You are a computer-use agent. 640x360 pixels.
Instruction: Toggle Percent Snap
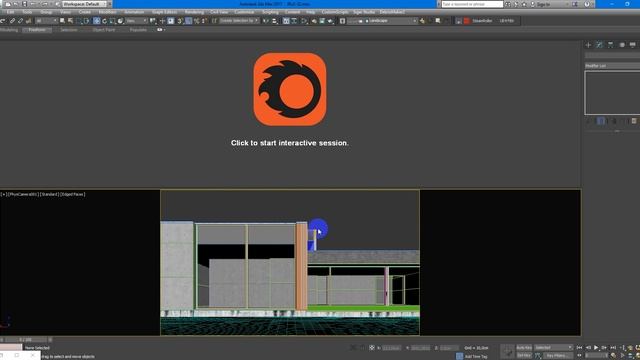coord(196,20)
